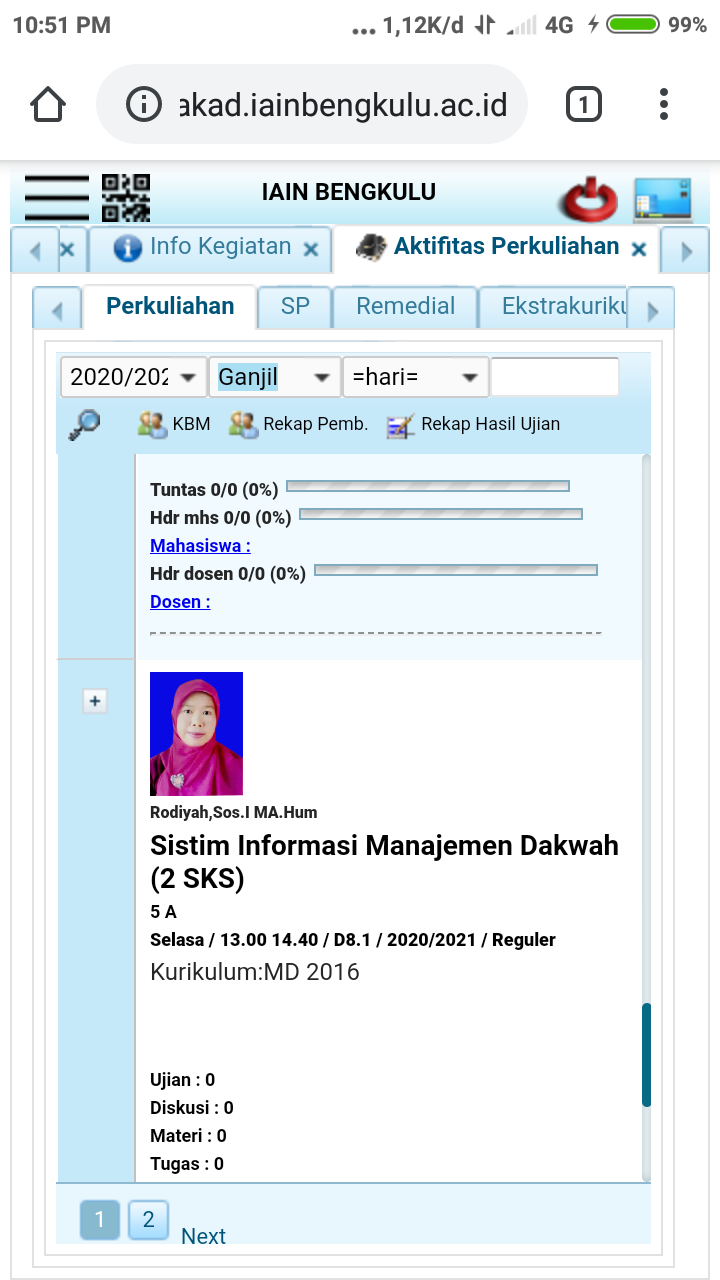Click the magnifying glass search icon

tap(84, 425)
